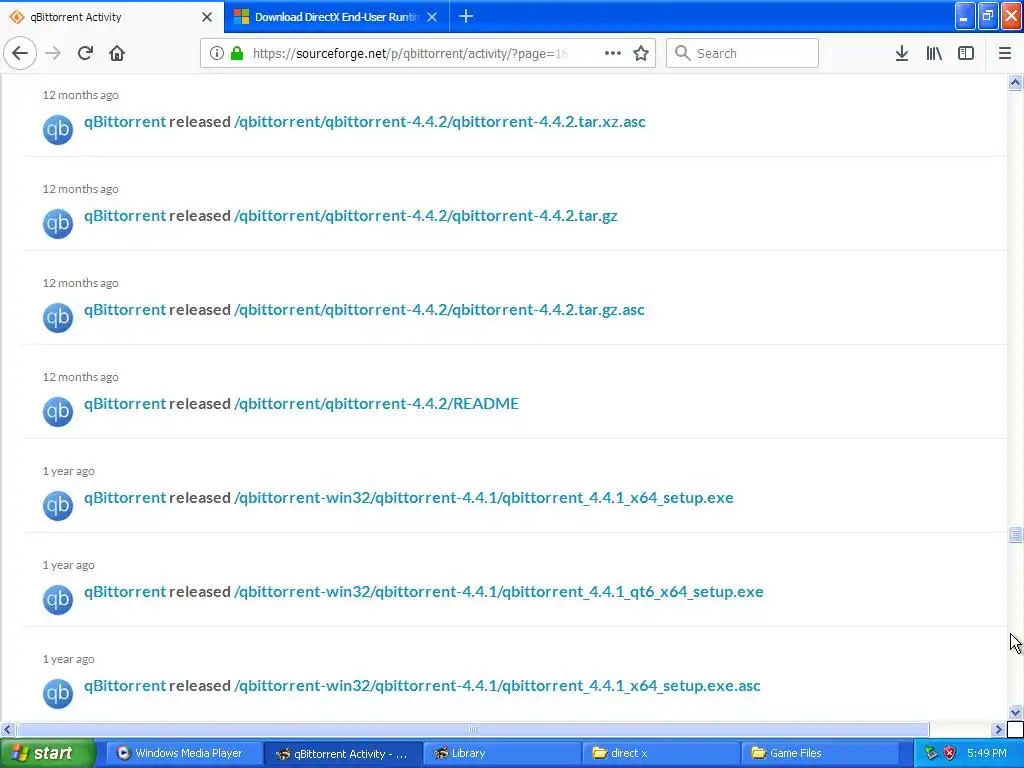Viewport: 1024px width, 768px height.
Task: Click the horizontal scrollbar thumb
Action: (x=472, y=729)
